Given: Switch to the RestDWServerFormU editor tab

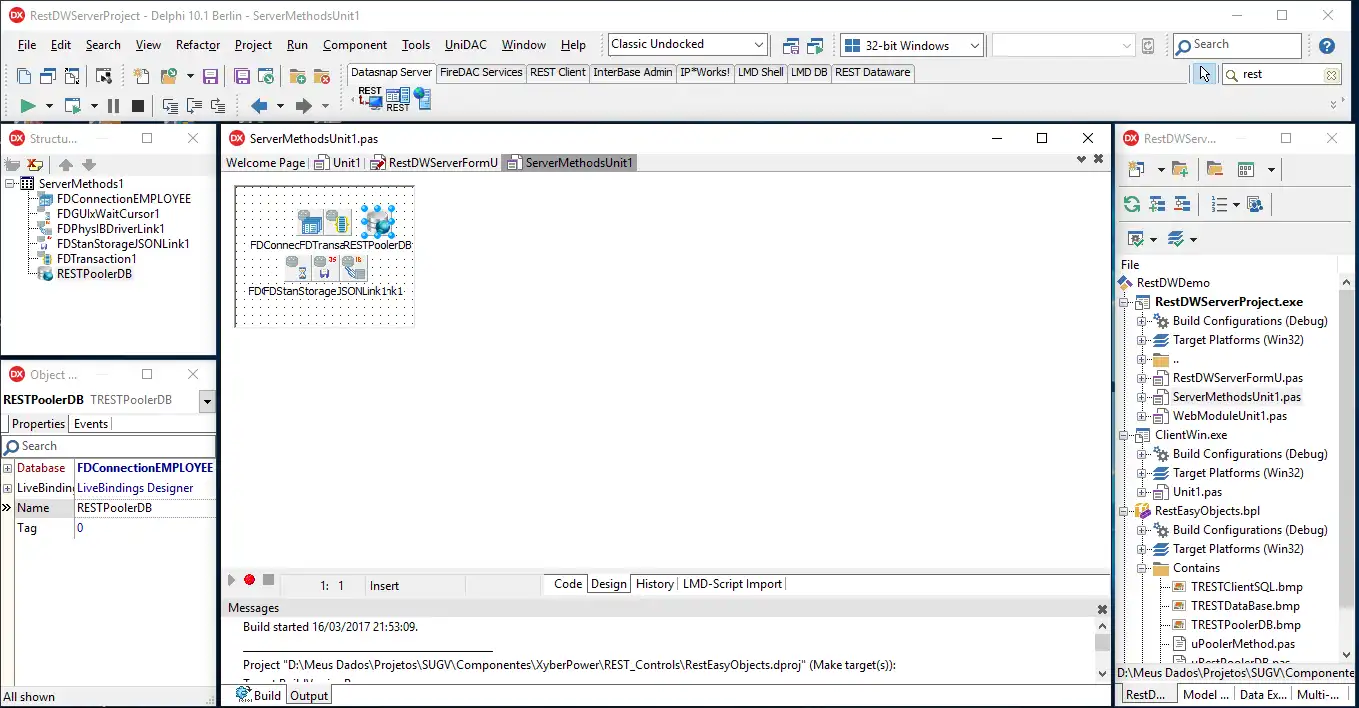Looking at the screenshot, I should click(433, 163).
